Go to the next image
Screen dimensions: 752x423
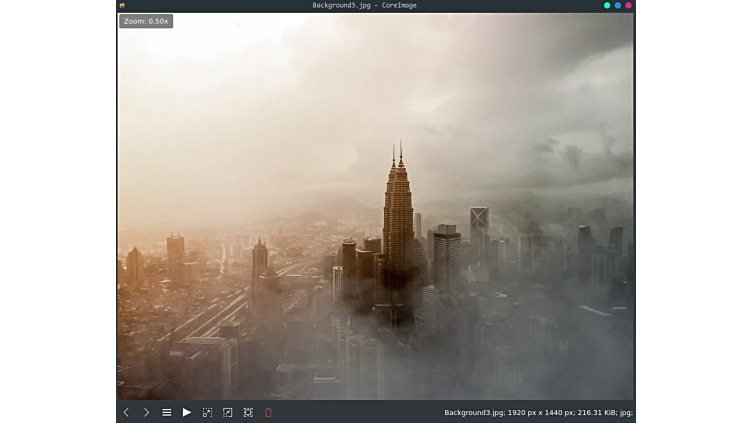click(x=146, y=412)
